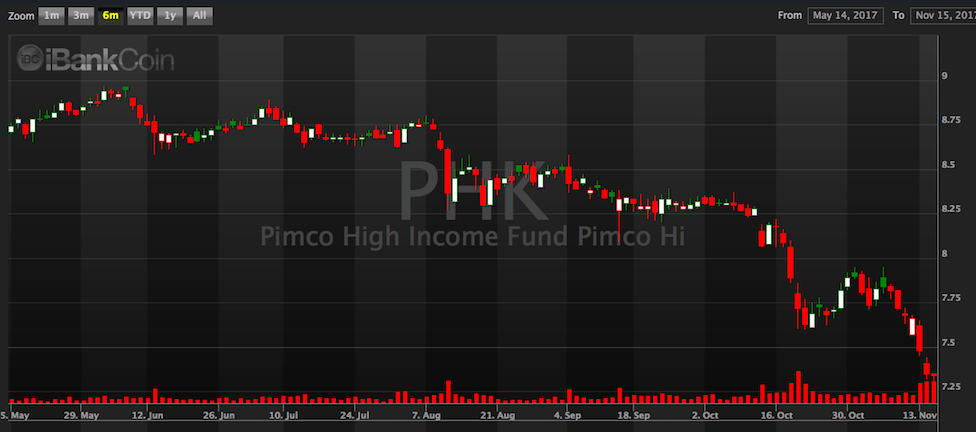Click the 29. May date label
This screenshot has height=432, width=976.
[81, 415]
